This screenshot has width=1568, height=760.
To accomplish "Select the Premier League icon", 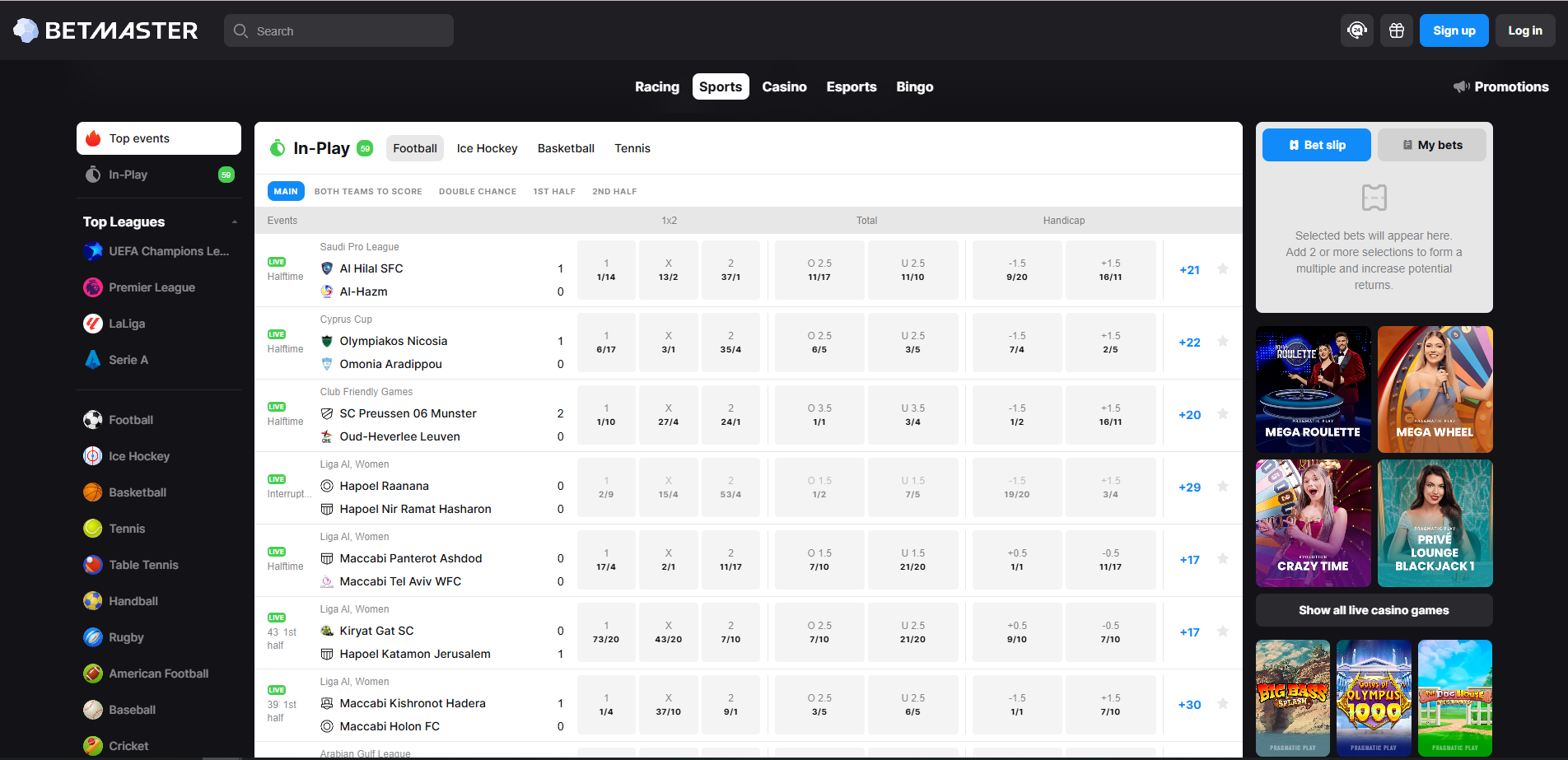I will pyautogui.click(x=93, y=287).
